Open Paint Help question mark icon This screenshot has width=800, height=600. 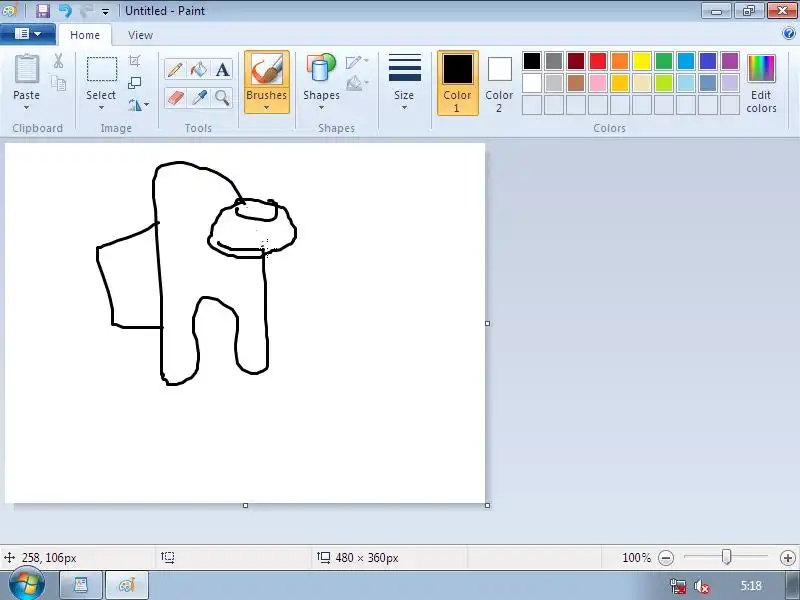[x=788, y=34]
